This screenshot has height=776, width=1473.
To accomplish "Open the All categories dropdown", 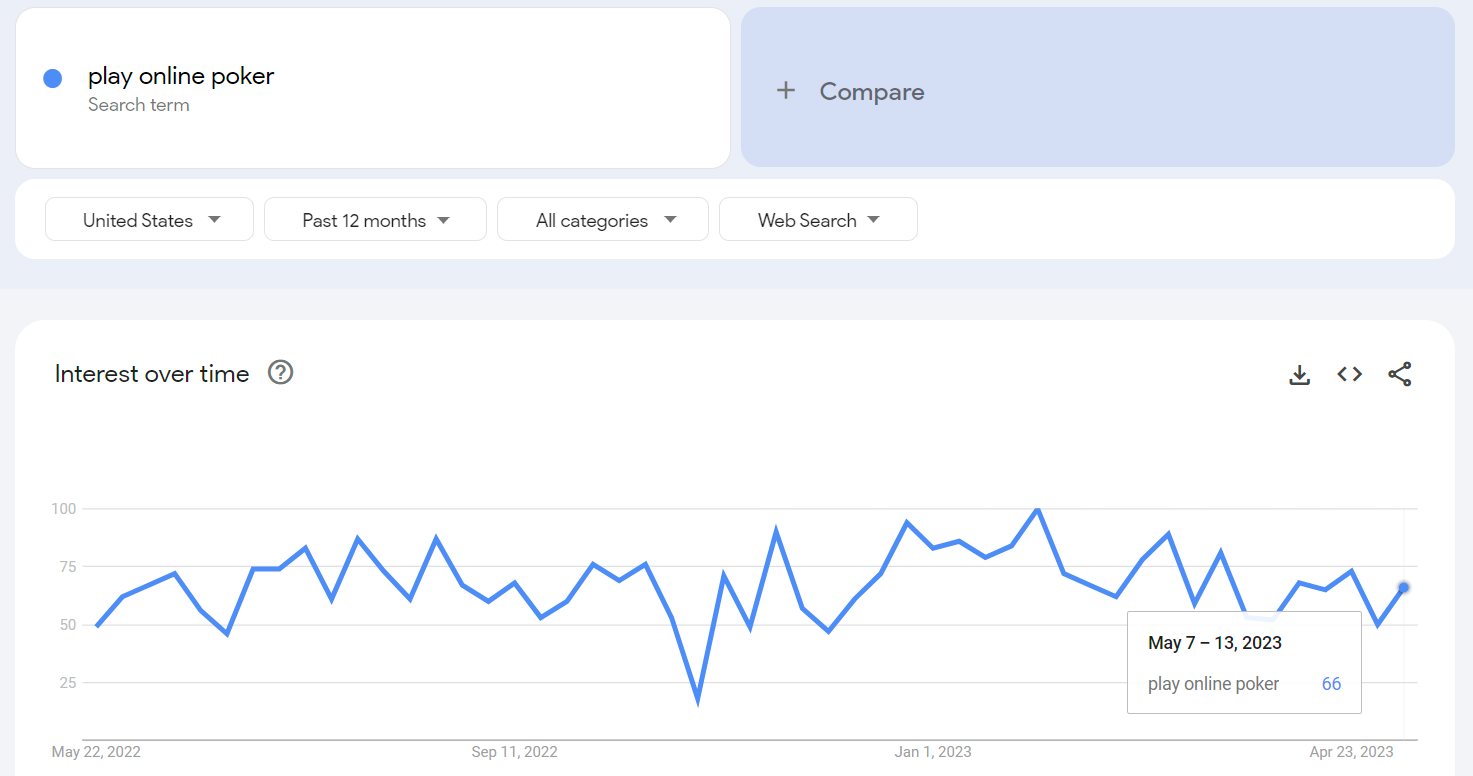I will point(603,219).
